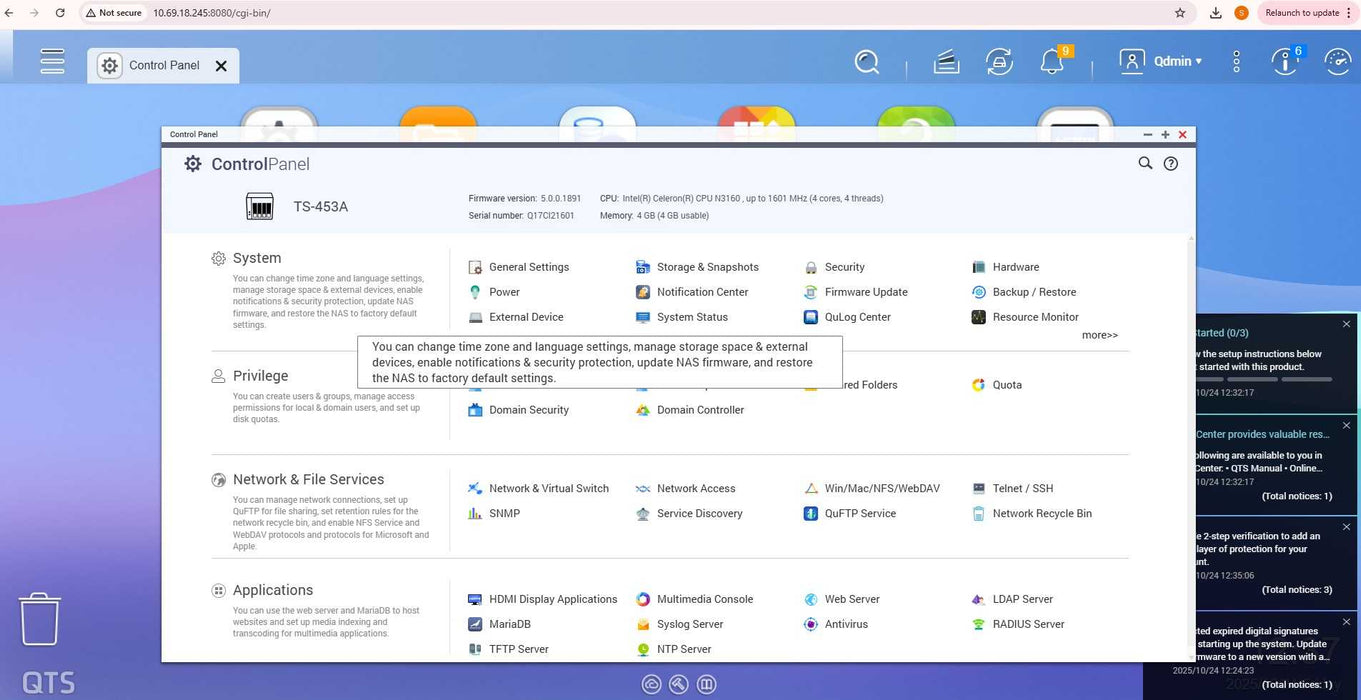The height and width of the screenshot is (700, 1361).
Task: Close the Control Panel taskbar tab
Action: point(221,66)
